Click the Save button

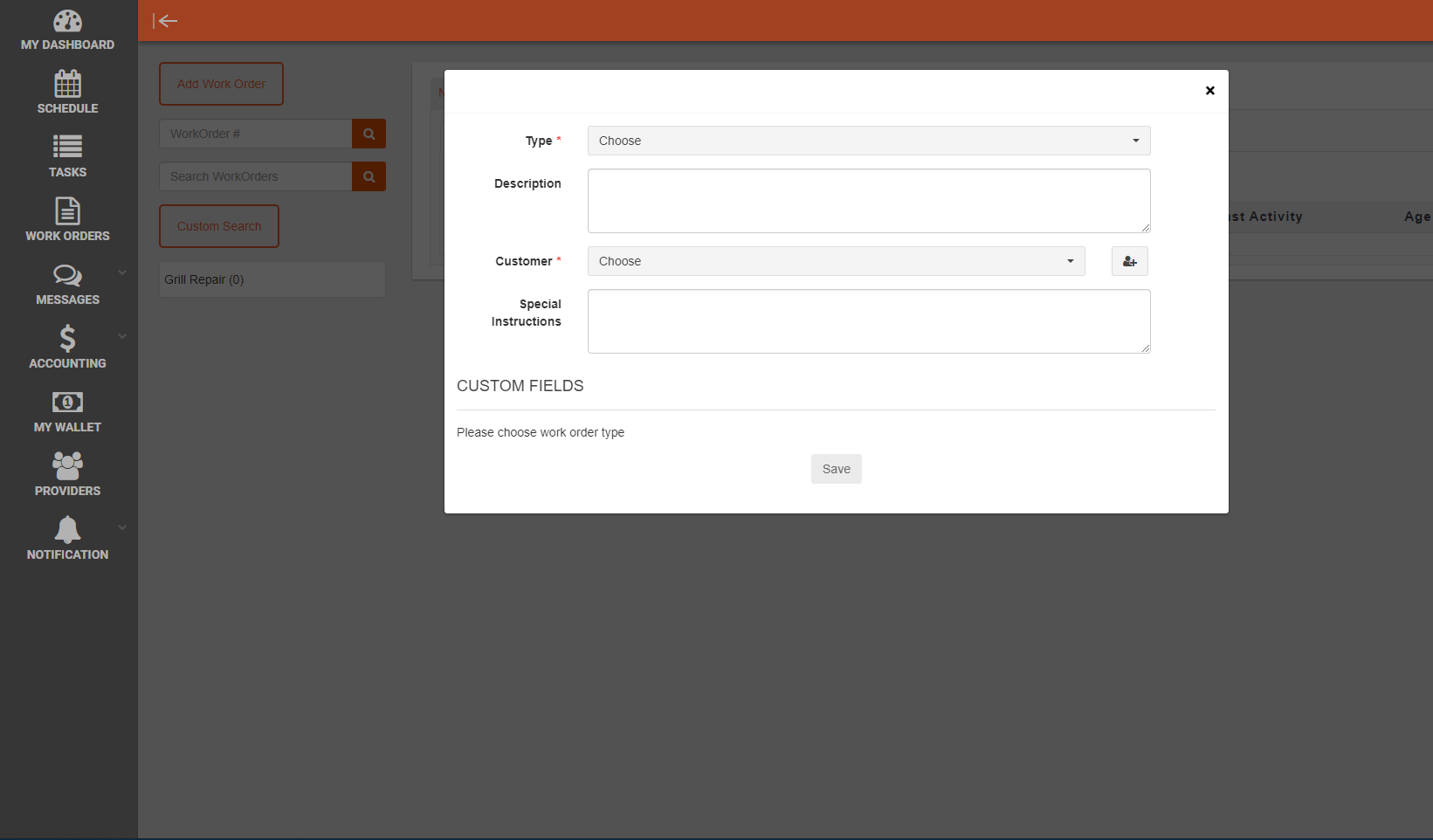(836, 469)
